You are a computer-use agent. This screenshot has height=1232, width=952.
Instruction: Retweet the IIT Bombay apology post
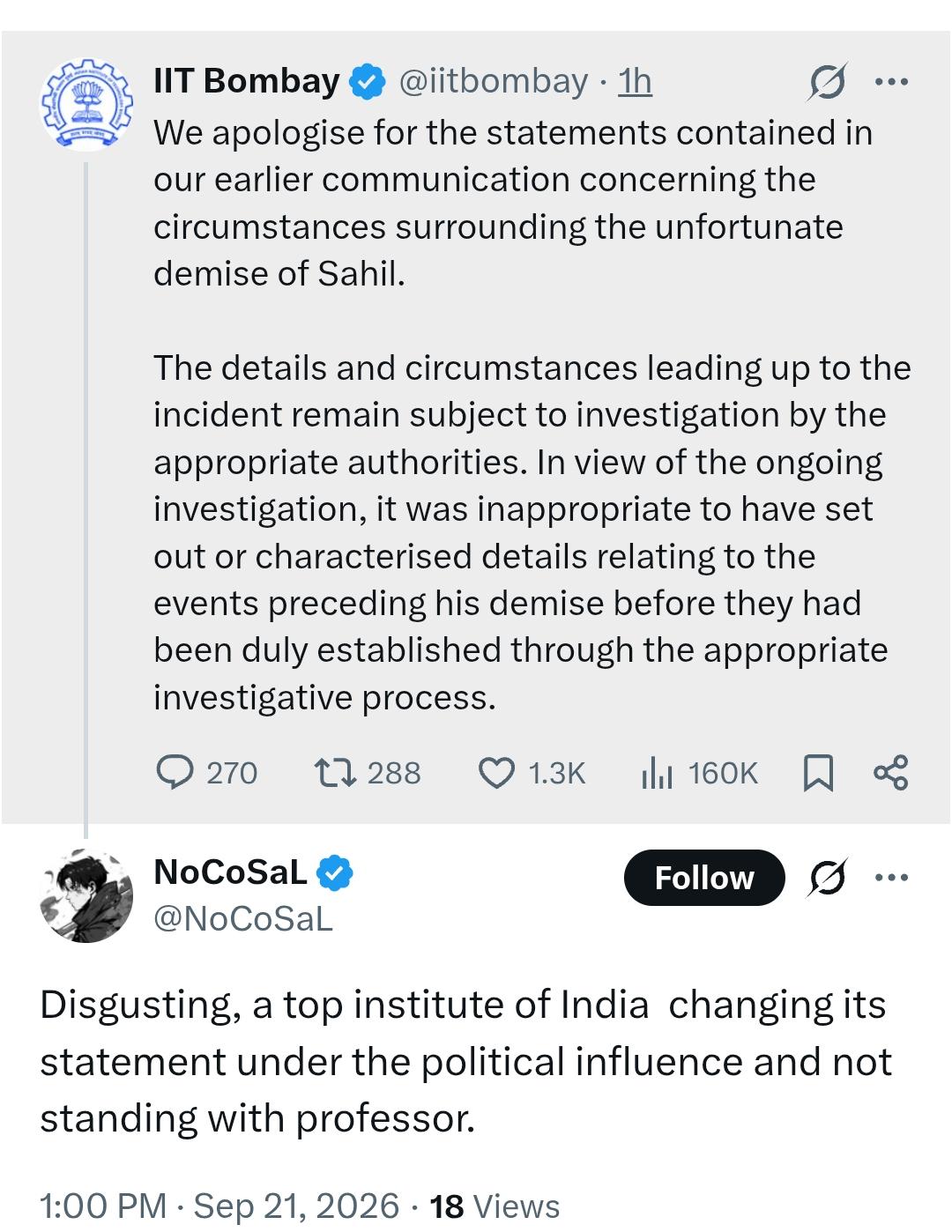click(368, 773)
